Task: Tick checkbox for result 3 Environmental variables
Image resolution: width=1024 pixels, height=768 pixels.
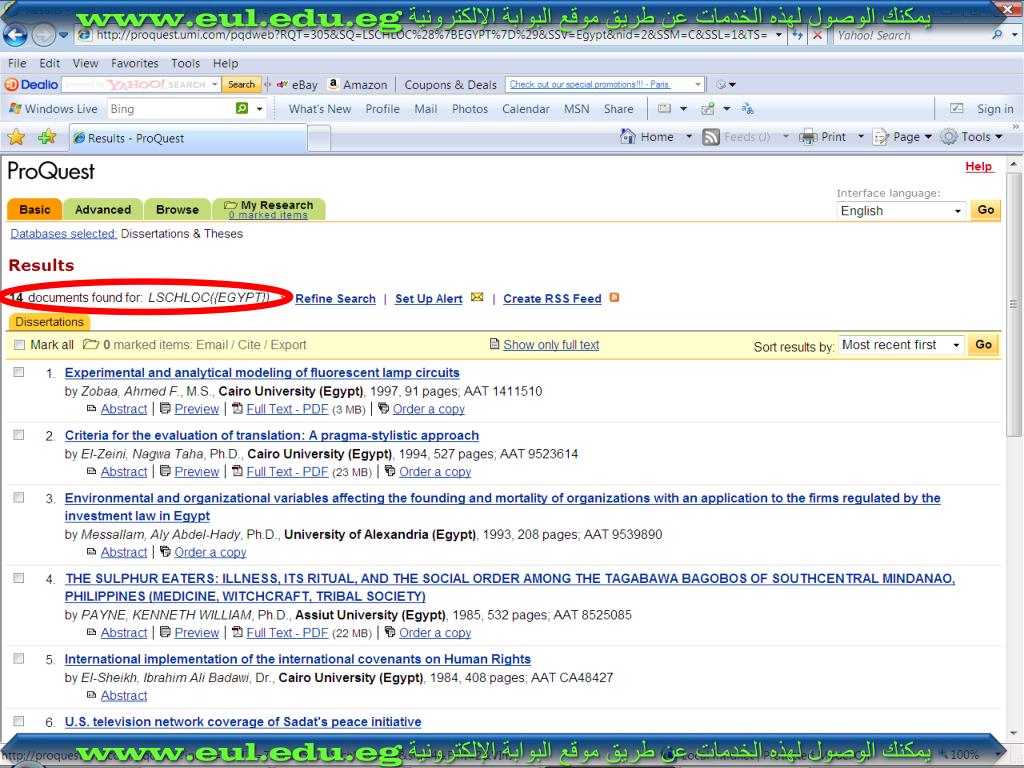Action: tap(19, 498)
